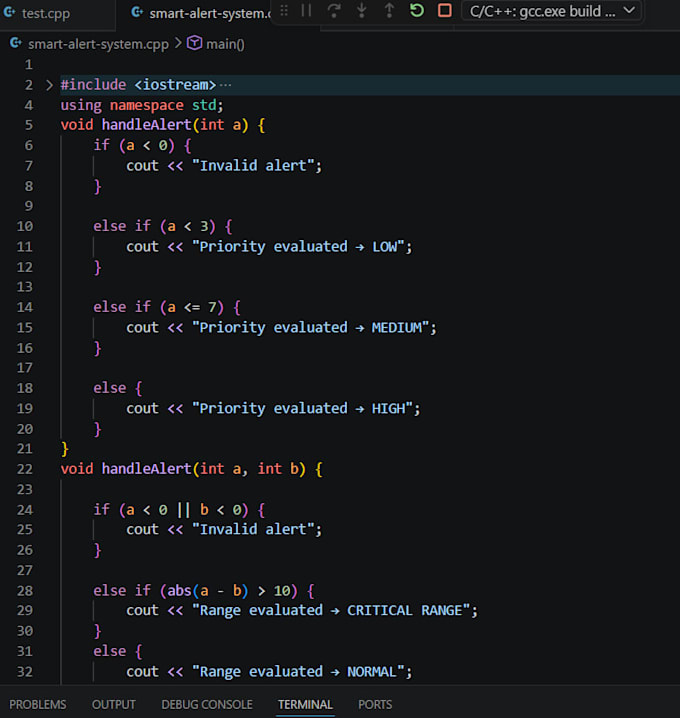Click the Step Out debug arrow
The height and width of the screenshot is (718, 680).
[x=389, y=10]
